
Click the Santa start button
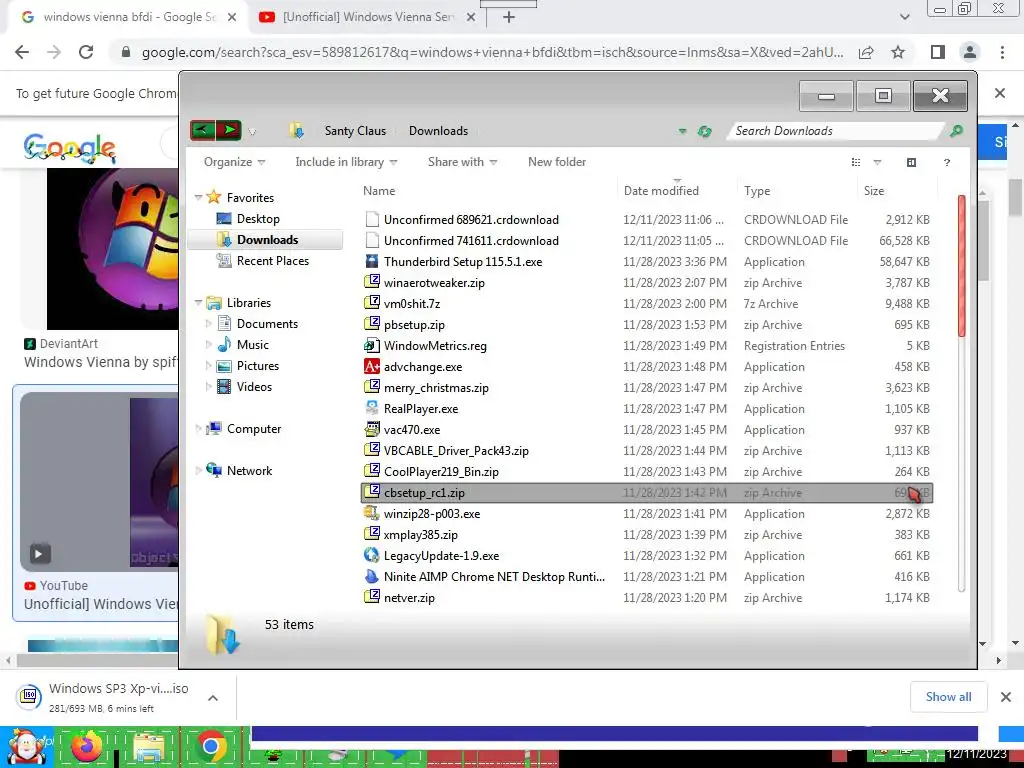(26, 748)
